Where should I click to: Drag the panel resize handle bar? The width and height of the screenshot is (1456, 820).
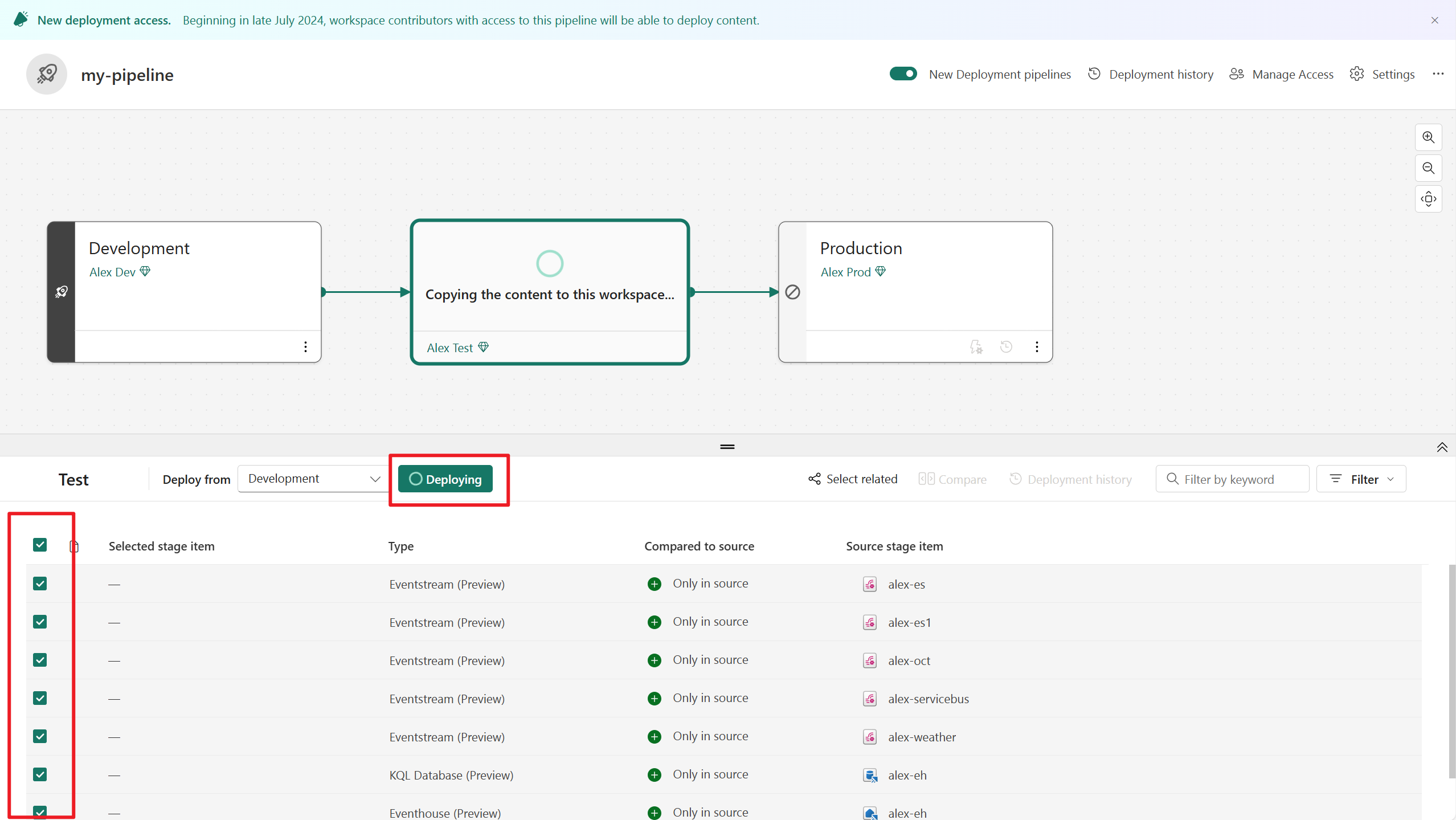(728, 447)
